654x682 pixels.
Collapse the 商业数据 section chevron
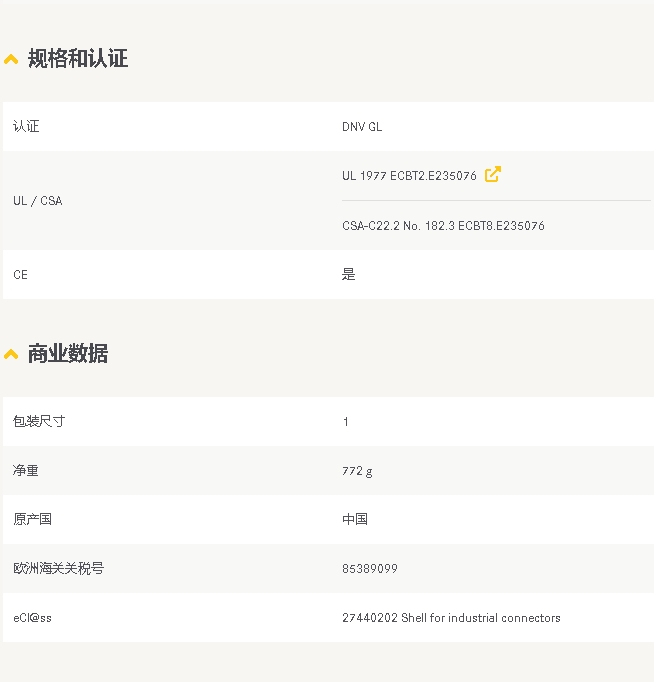[11, 354]
